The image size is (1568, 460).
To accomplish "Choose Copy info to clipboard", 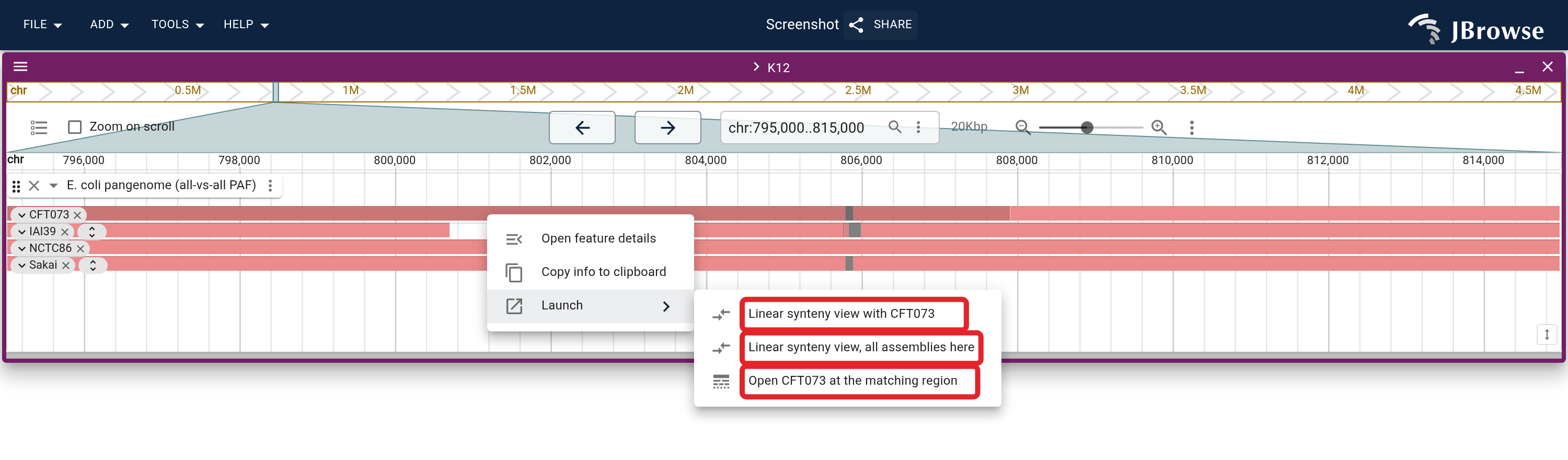I will 591,272.
